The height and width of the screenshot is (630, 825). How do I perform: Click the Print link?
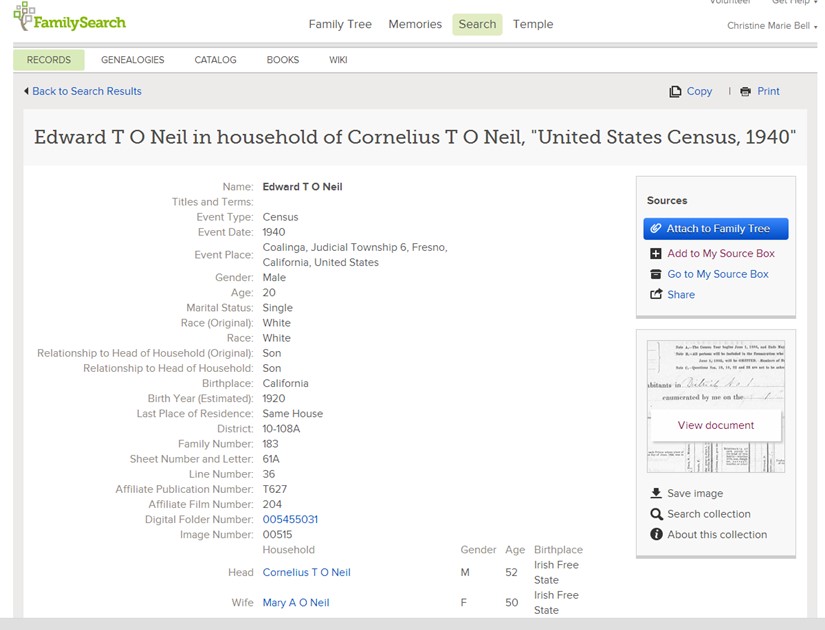click(x=768, y=92)
